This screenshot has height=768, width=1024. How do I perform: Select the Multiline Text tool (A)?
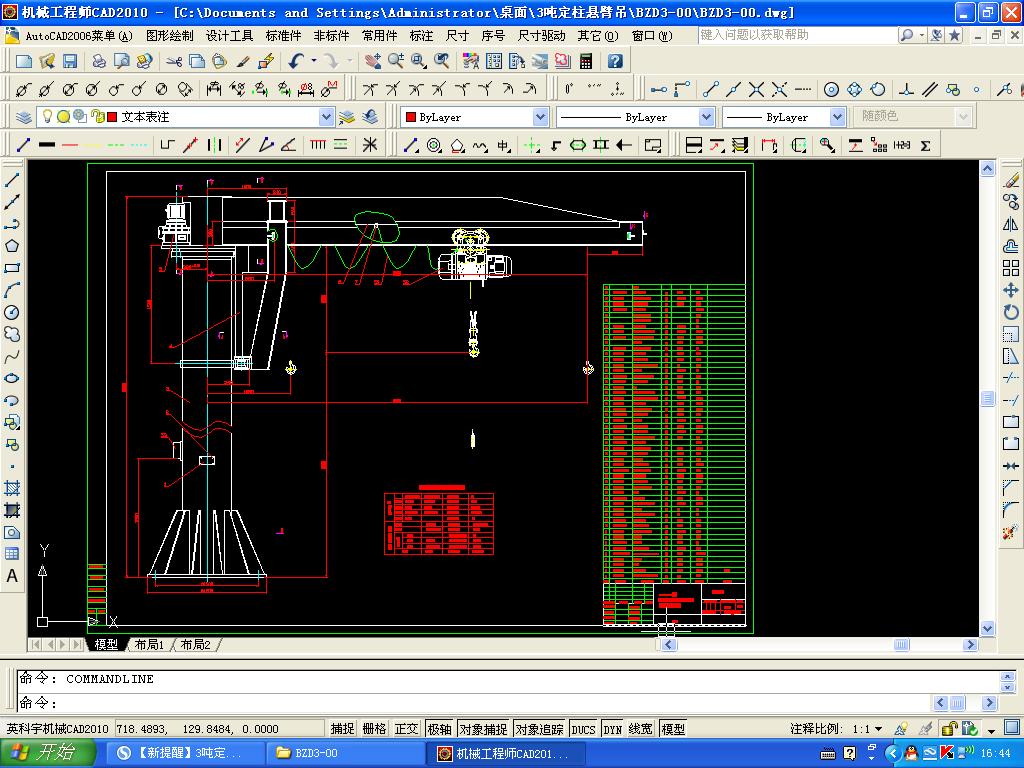click(12, 576)
